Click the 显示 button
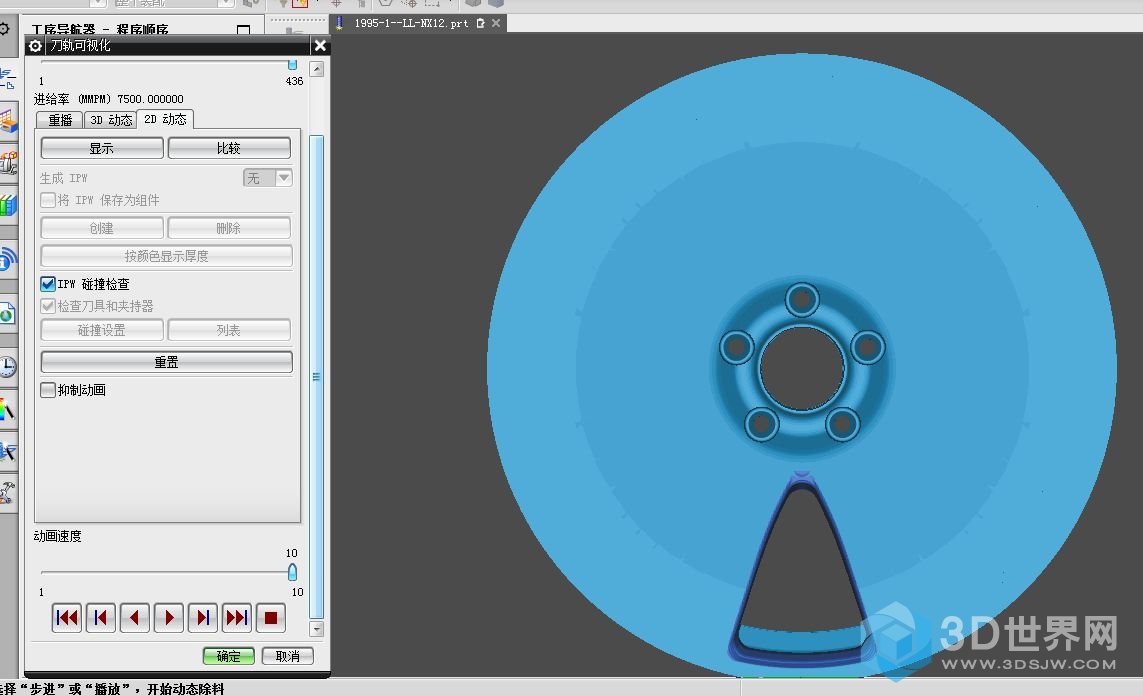Image resolution: width=1143 pixels, height=696 pixels. [102, 148]
